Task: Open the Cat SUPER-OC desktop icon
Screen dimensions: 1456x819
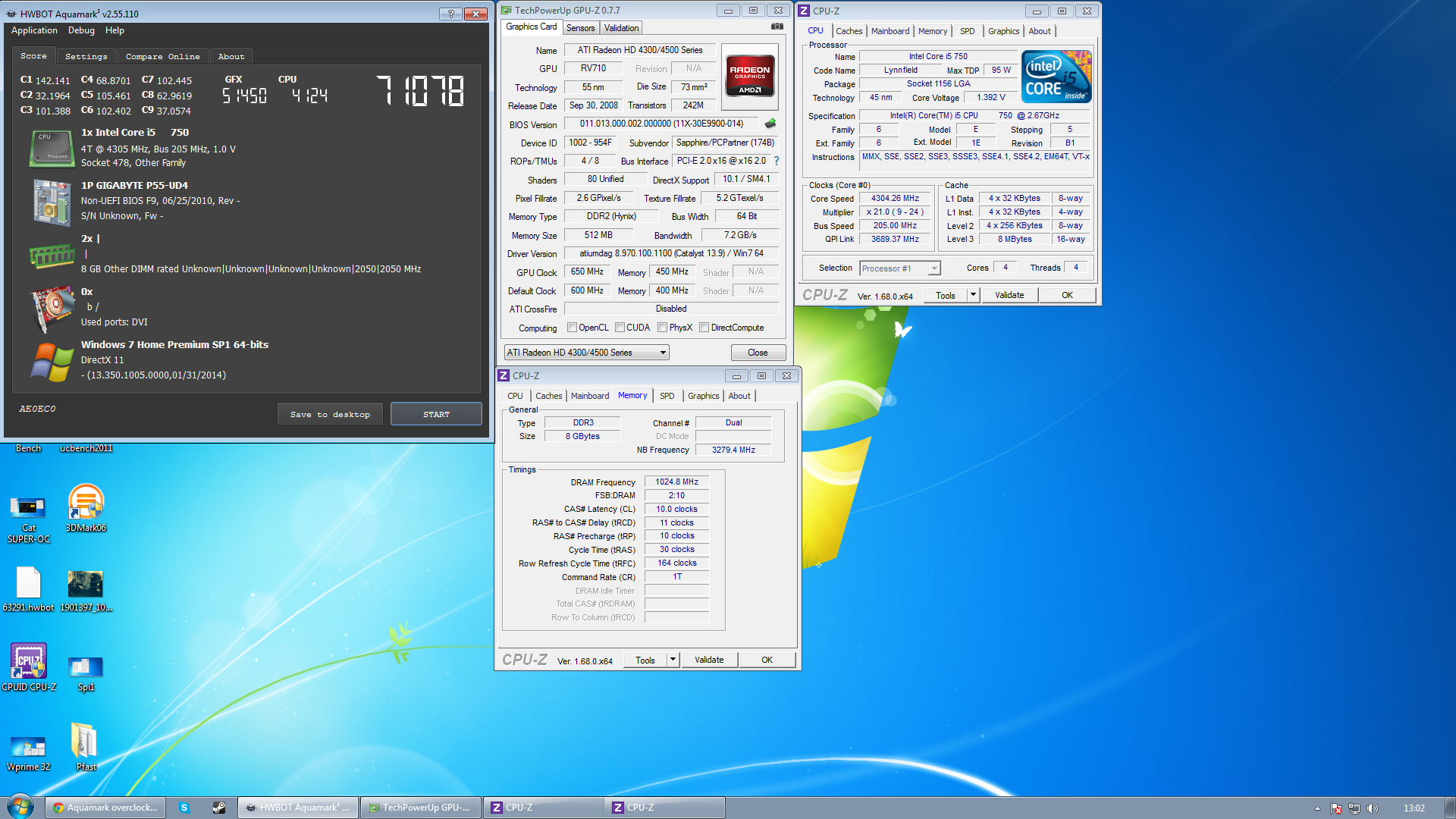Action: click(29, 517)
